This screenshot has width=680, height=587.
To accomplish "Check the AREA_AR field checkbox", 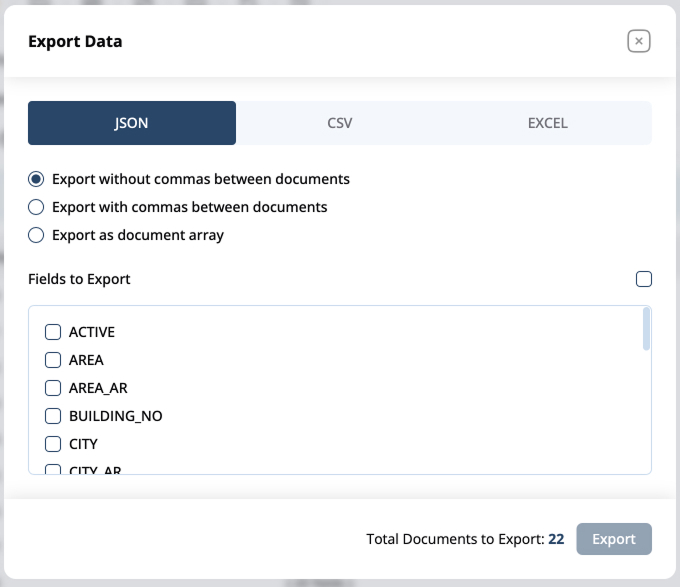I will tap(53, 388).
